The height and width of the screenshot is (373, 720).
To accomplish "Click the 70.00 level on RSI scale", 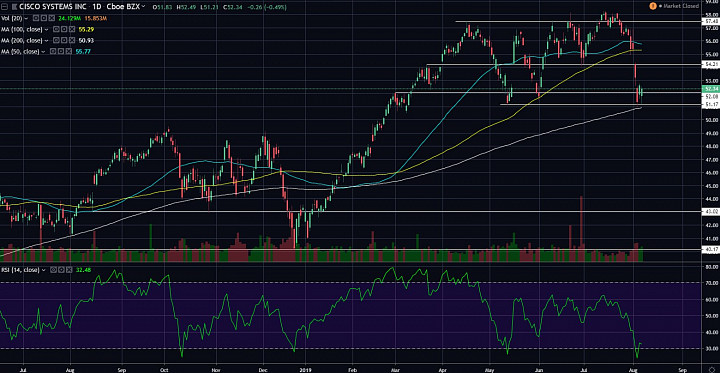I will (x=712, y=283).
